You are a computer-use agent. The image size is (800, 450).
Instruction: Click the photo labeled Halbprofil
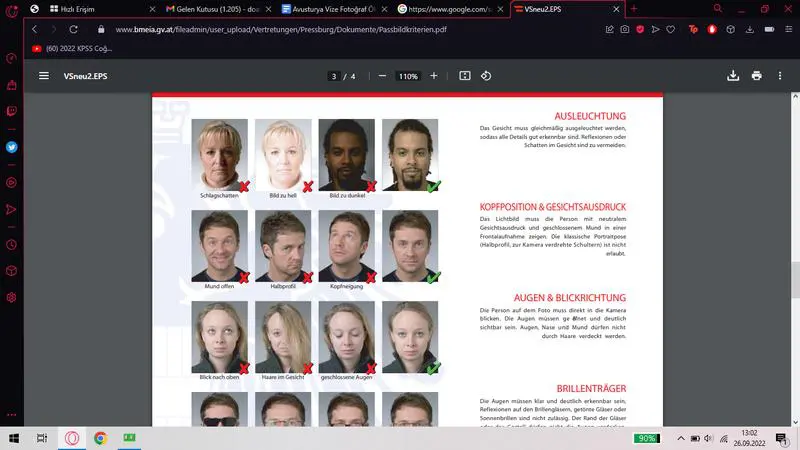coord(283,246)
